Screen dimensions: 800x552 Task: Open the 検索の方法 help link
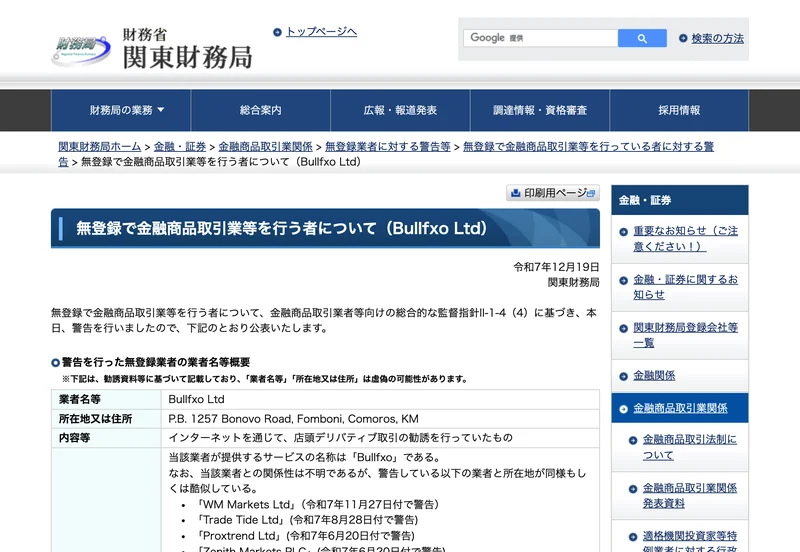point(717,38)
